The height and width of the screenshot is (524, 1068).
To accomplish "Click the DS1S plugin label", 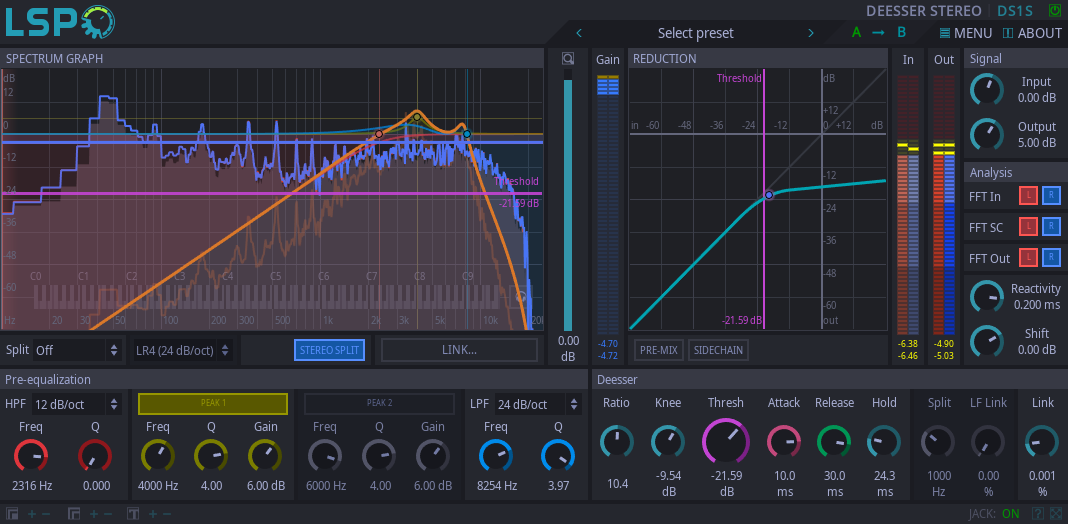I will click(1015, 11).
